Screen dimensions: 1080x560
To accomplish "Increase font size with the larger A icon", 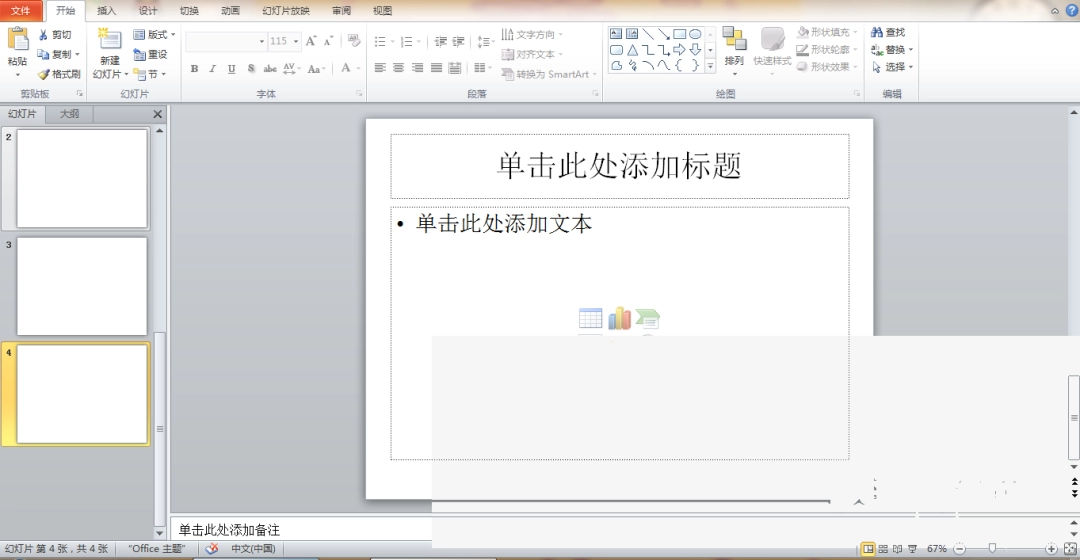I will tap(311, 41).
